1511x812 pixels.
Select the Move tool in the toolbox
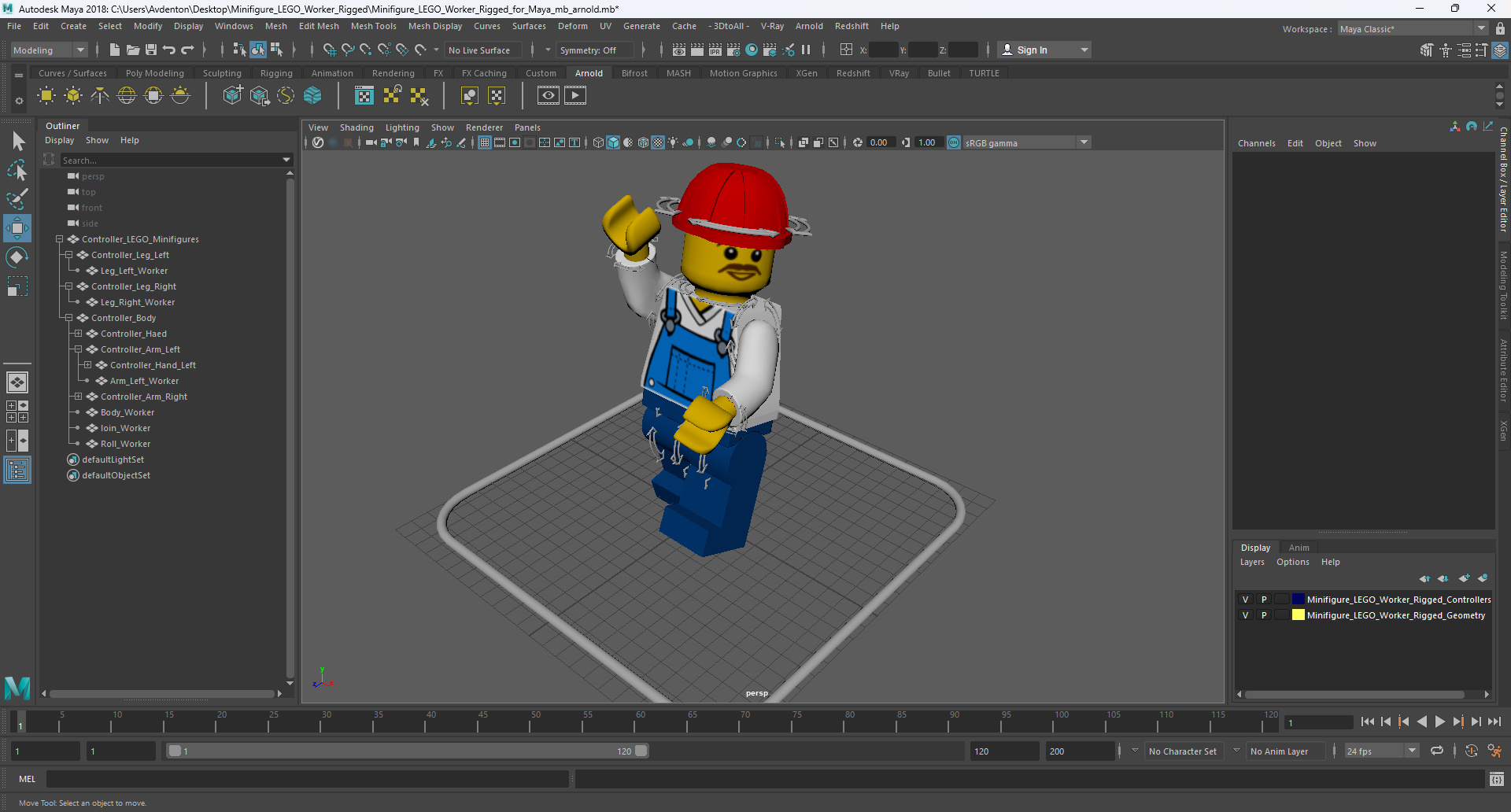point(17,228)
